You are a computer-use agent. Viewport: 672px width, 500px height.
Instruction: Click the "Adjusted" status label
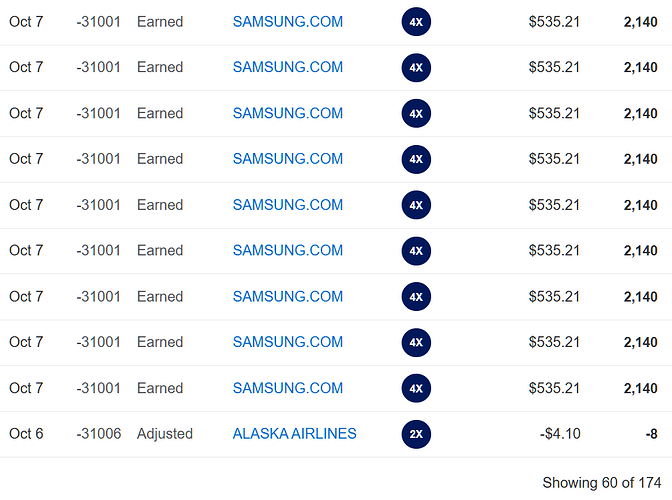coord(165,434)
